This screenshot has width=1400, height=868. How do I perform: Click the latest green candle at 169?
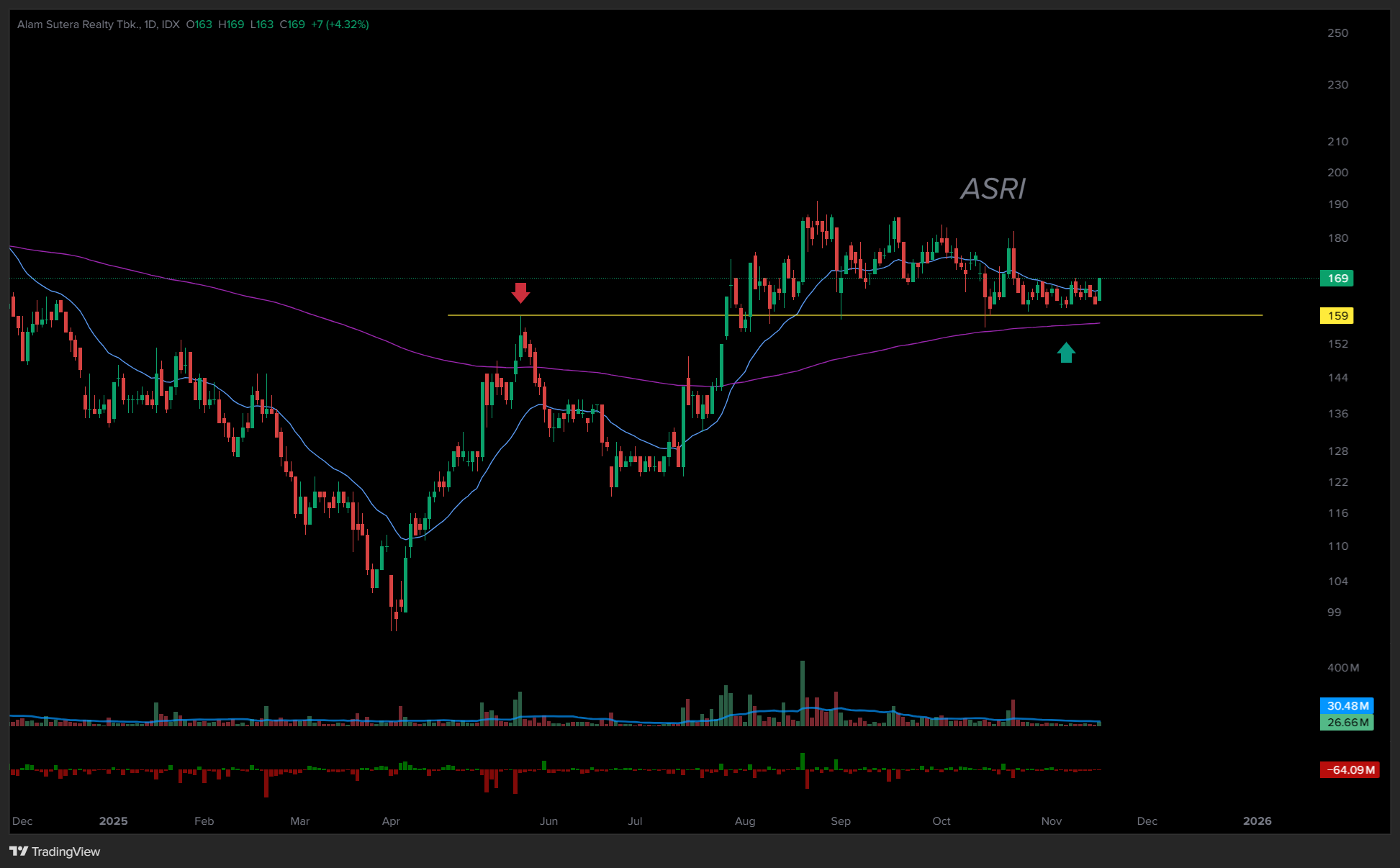pos(1099,289)
